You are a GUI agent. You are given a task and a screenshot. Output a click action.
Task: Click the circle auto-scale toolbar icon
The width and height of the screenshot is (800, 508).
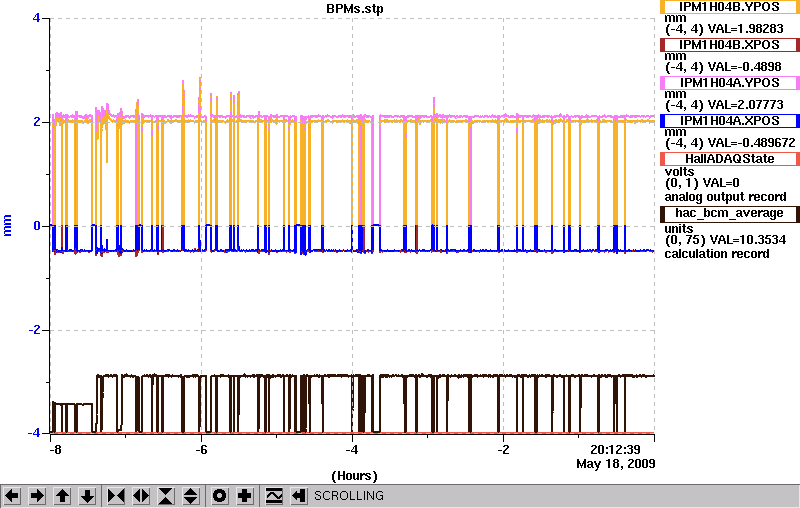click(x=219, y=496)
